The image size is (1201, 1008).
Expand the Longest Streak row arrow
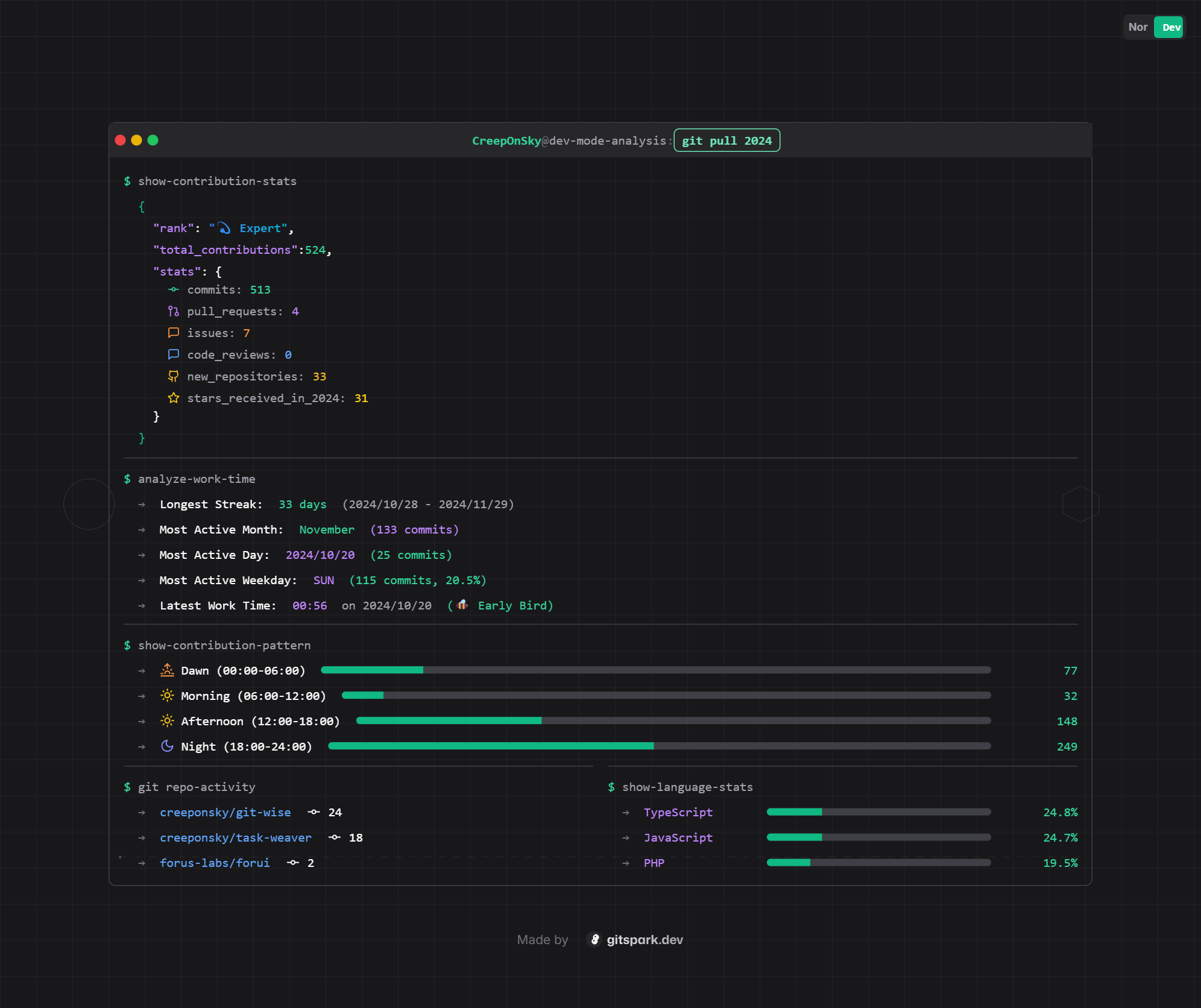point(142,505)
